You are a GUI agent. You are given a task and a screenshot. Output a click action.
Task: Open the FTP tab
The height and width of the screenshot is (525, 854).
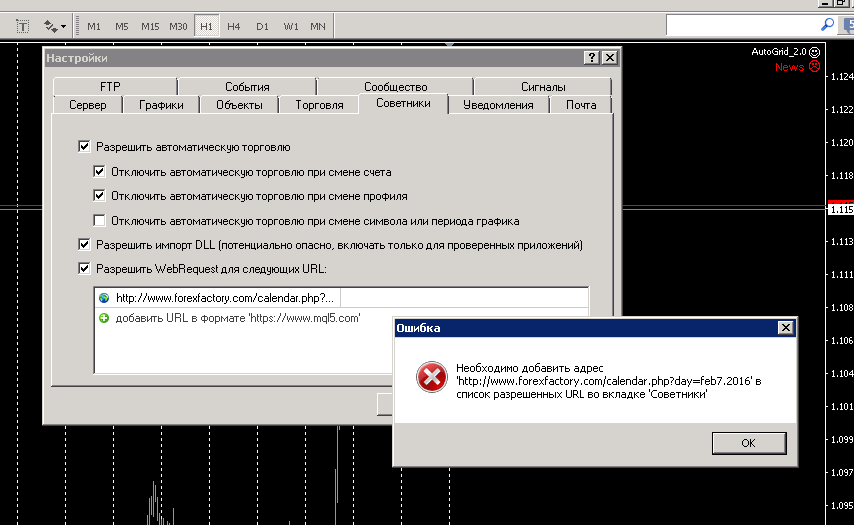click(x=115, y=87)
